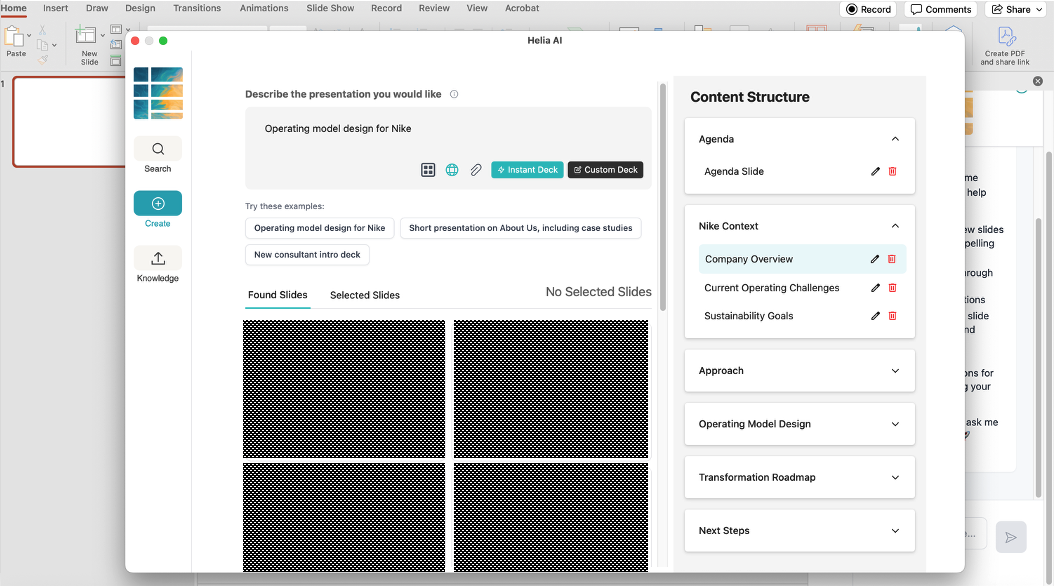Click the Helia AI vertical scrollbar
The image size is (1054, 586).
[x=663, y=198]
